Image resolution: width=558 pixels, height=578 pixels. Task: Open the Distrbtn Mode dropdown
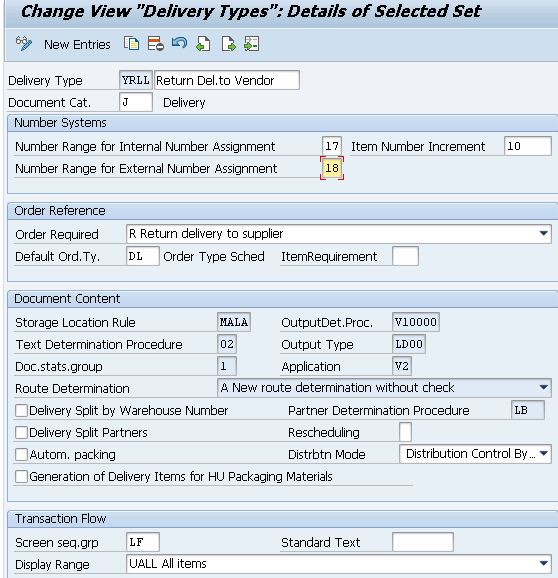click(x=544, y=453)
